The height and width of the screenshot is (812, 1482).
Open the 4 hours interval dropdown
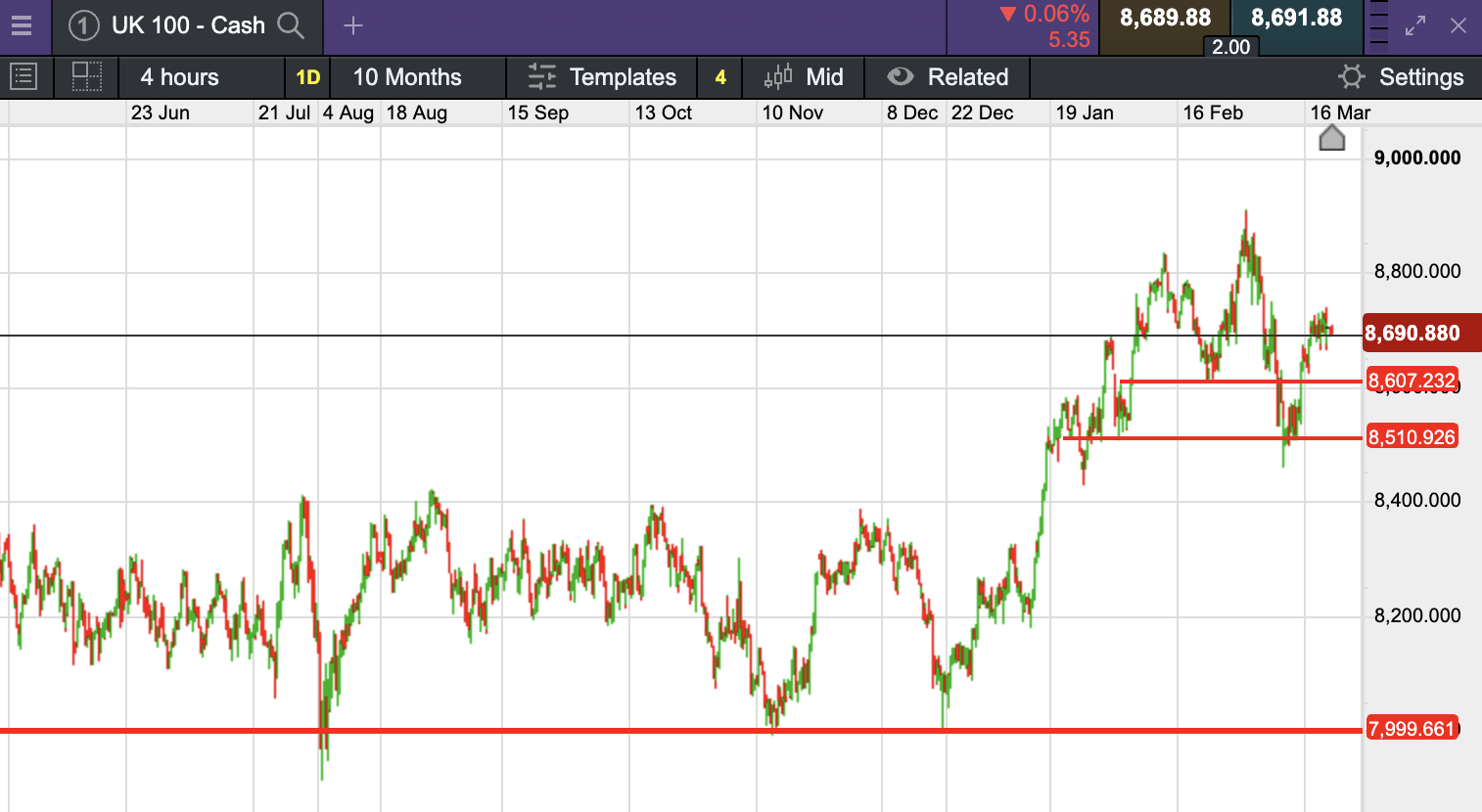[180, 77]
